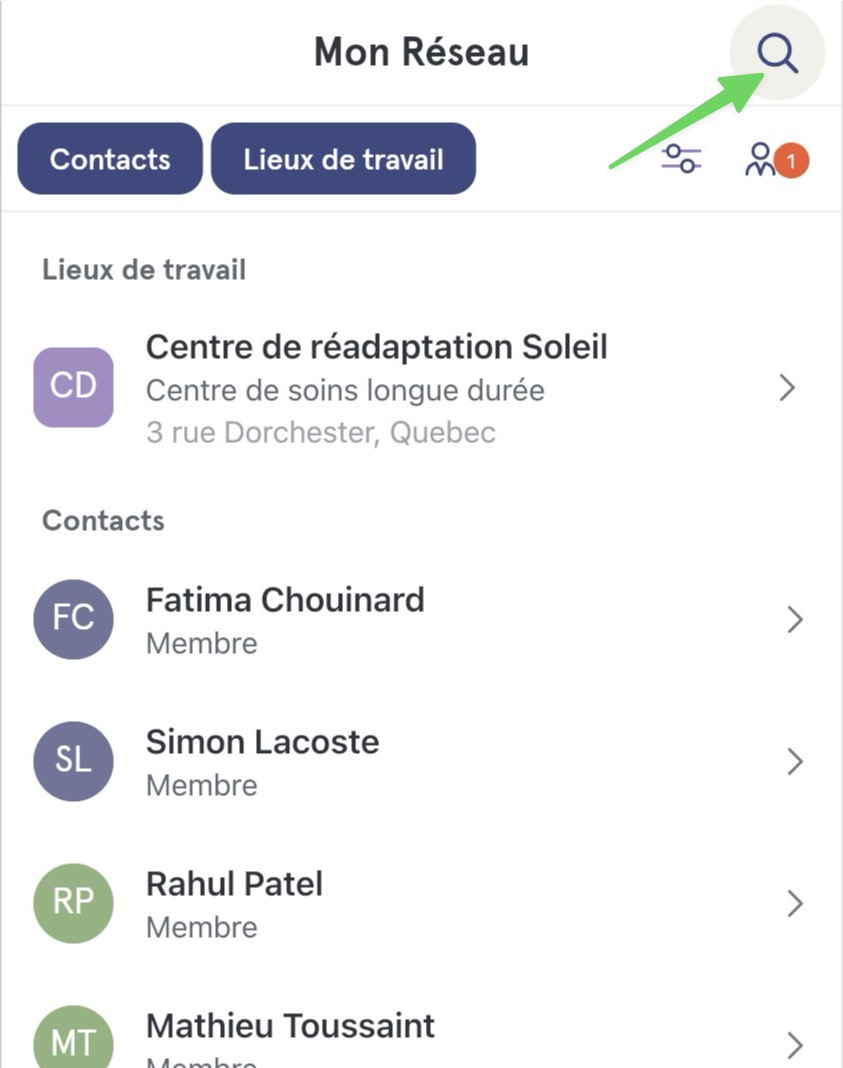This screenshot has height=1068, width=843.
Task: Tap the MT avatar for Mathieu Toussaint
Action: 74,1037
